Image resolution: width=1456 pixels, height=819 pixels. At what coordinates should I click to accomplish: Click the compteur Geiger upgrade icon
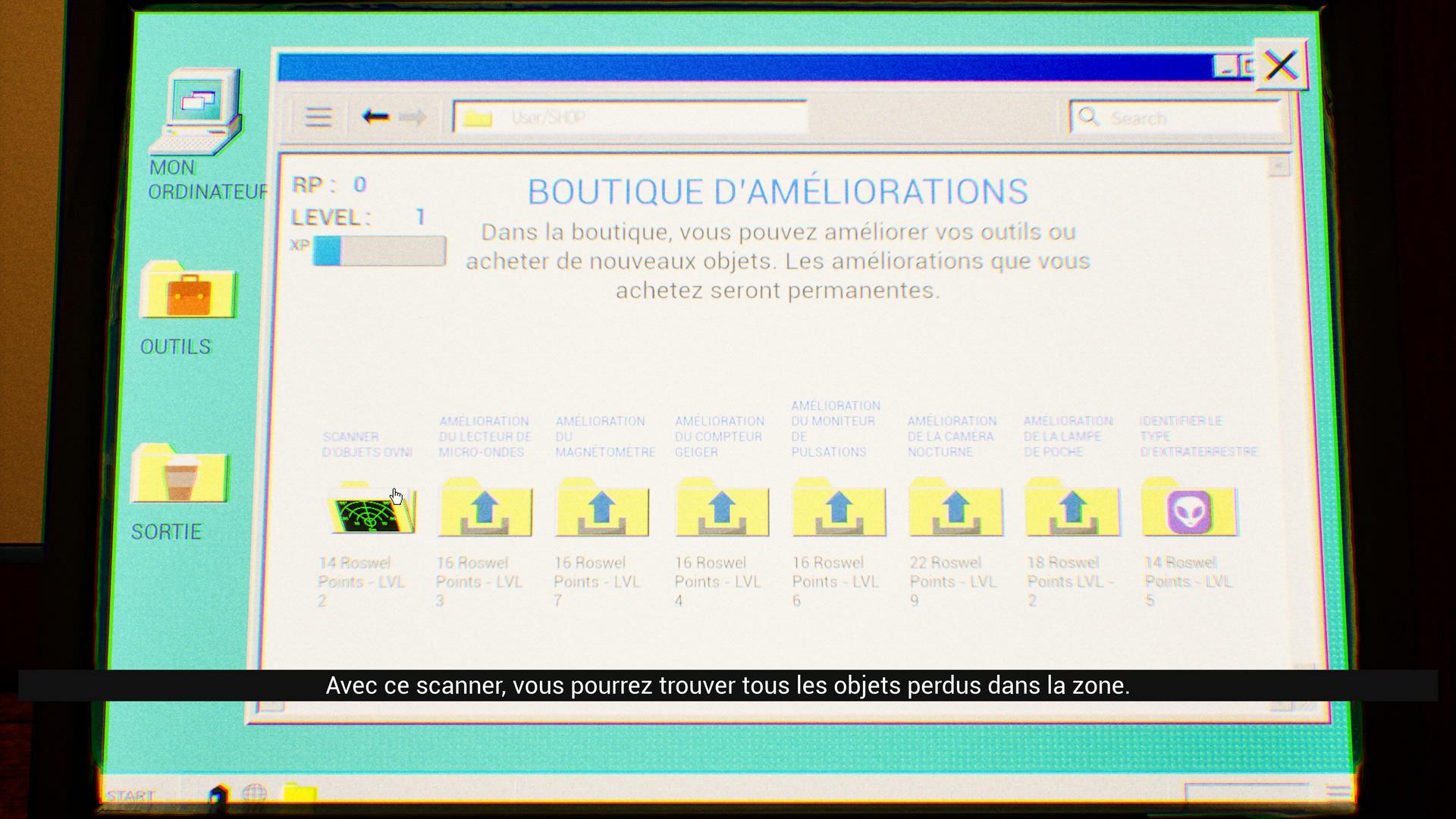point(721,510)
